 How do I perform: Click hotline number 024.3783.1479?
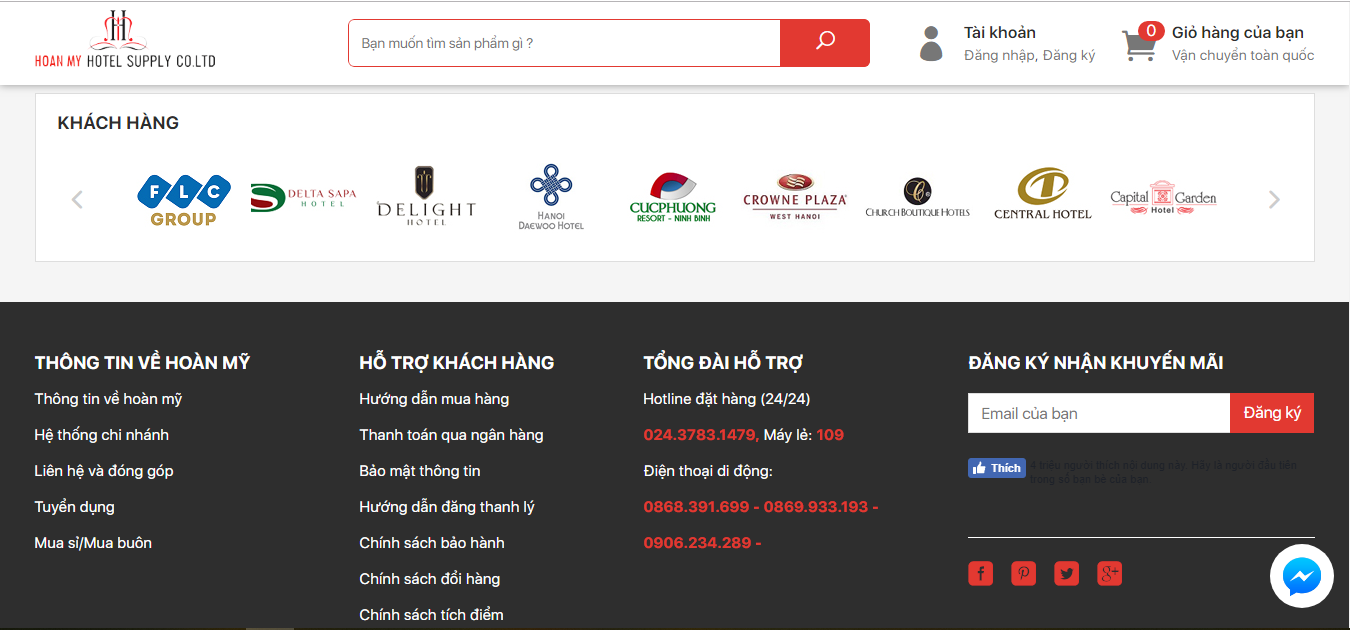coord(700,435)
